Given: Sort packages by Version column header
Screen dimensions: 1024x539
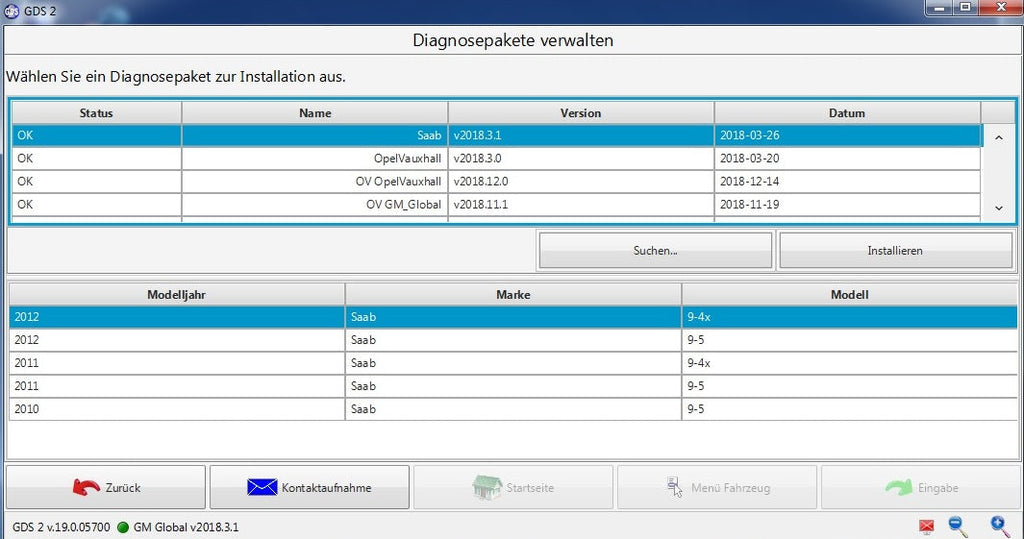Looking at the screenshot, I should [x=581, y=113].
